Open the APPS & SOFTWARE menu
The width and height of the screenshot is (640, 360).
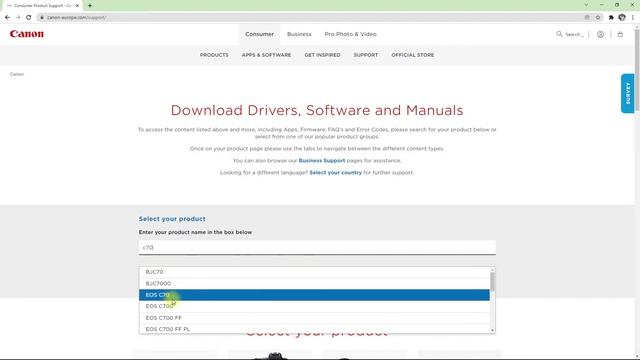coord(267,55)
